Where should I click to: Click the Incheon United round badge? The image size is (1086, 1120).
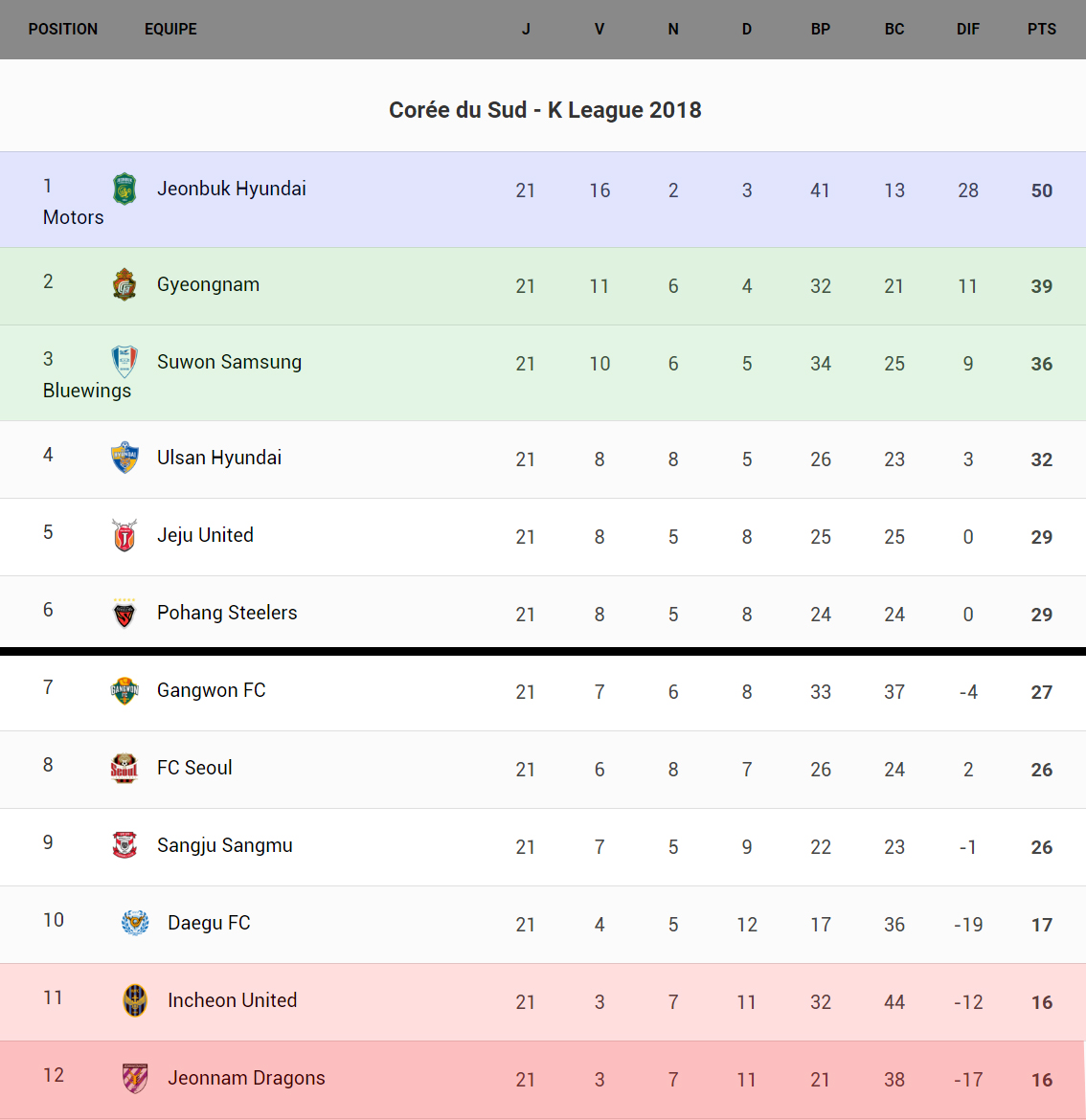135,1000
